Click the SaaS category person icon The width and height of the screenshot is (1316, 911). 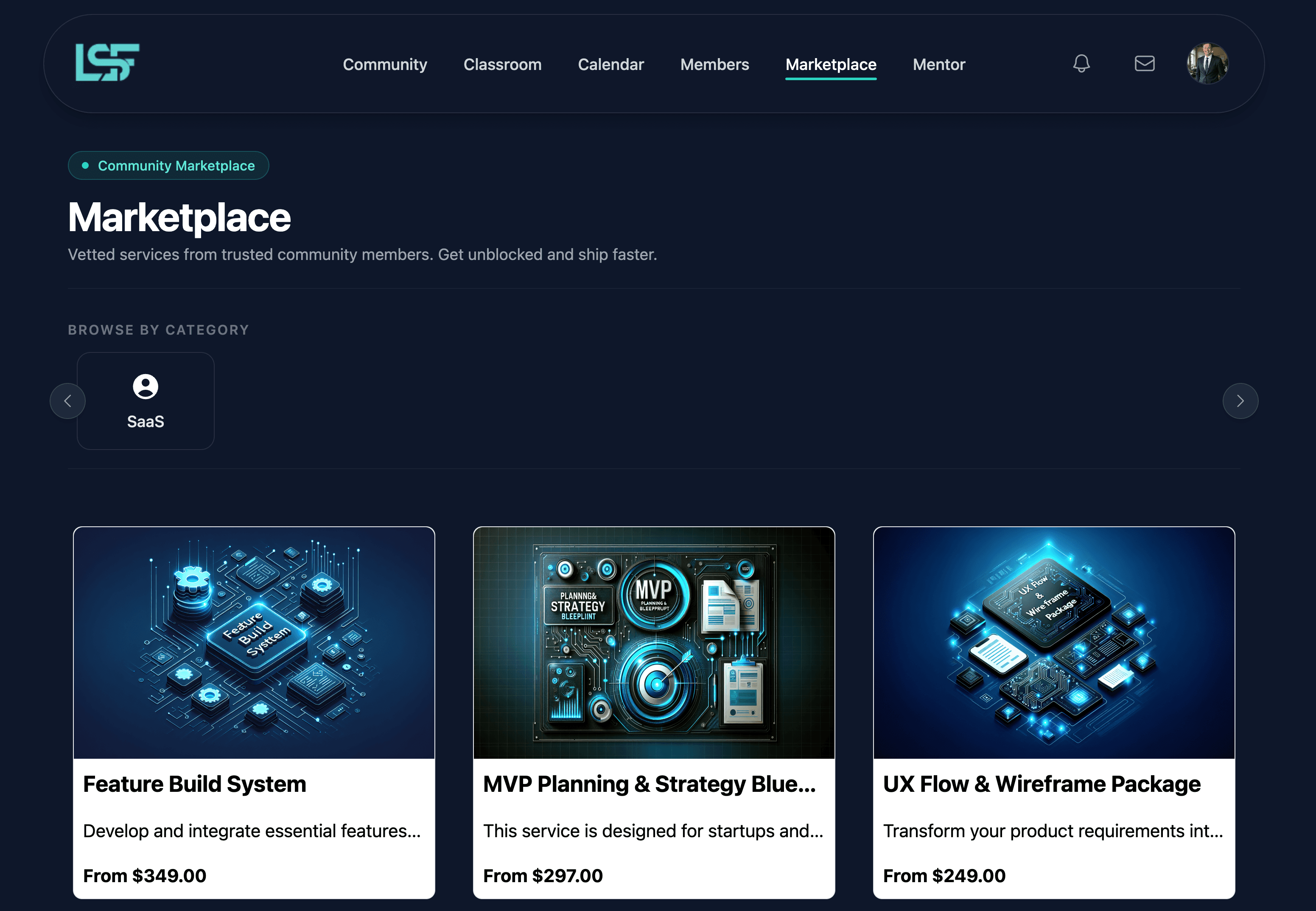146,386
